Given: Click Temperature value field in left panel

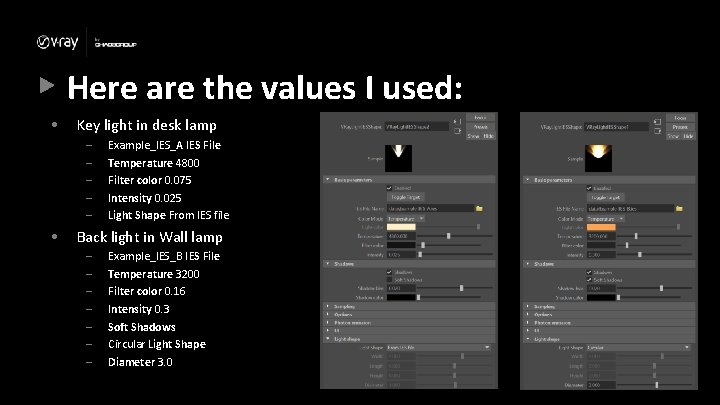Looking at the screenshot, I should tap(401, 236).
